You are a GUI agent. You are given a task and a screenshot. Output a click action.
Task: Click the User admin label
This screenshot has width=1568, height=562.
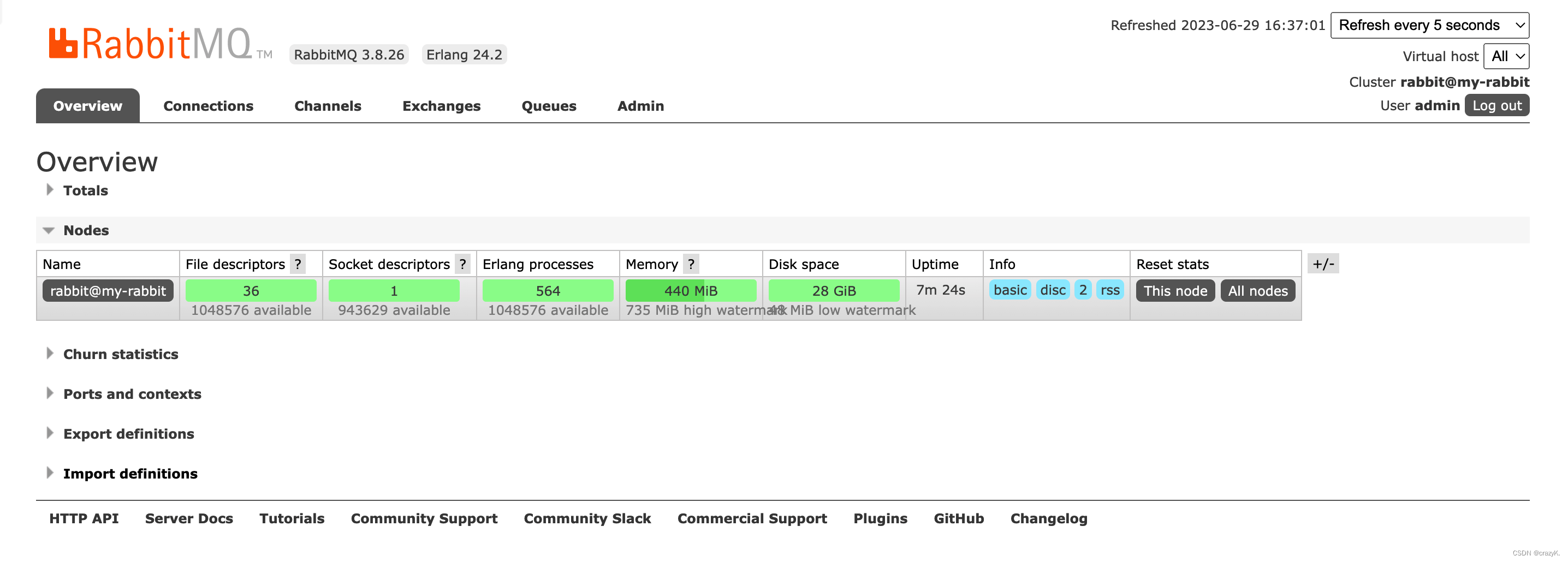(1419, 105)
